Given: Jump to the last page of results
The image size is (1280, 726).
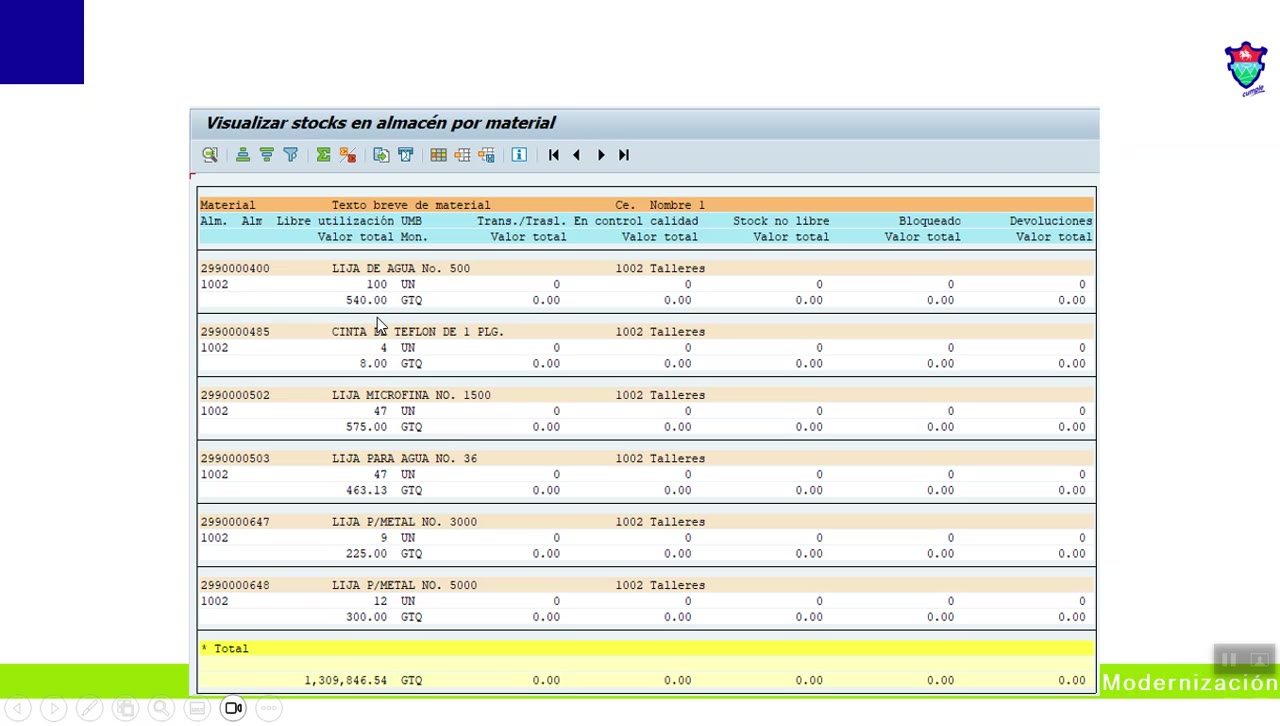Looking at the screenshot, I should coord(623,154).
